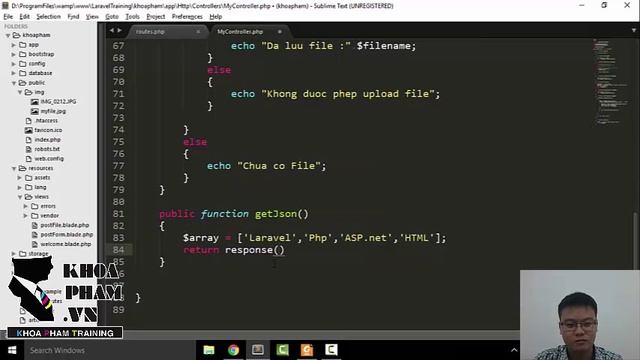
Task: Switch to the routes.php tab
Action: 150,31
